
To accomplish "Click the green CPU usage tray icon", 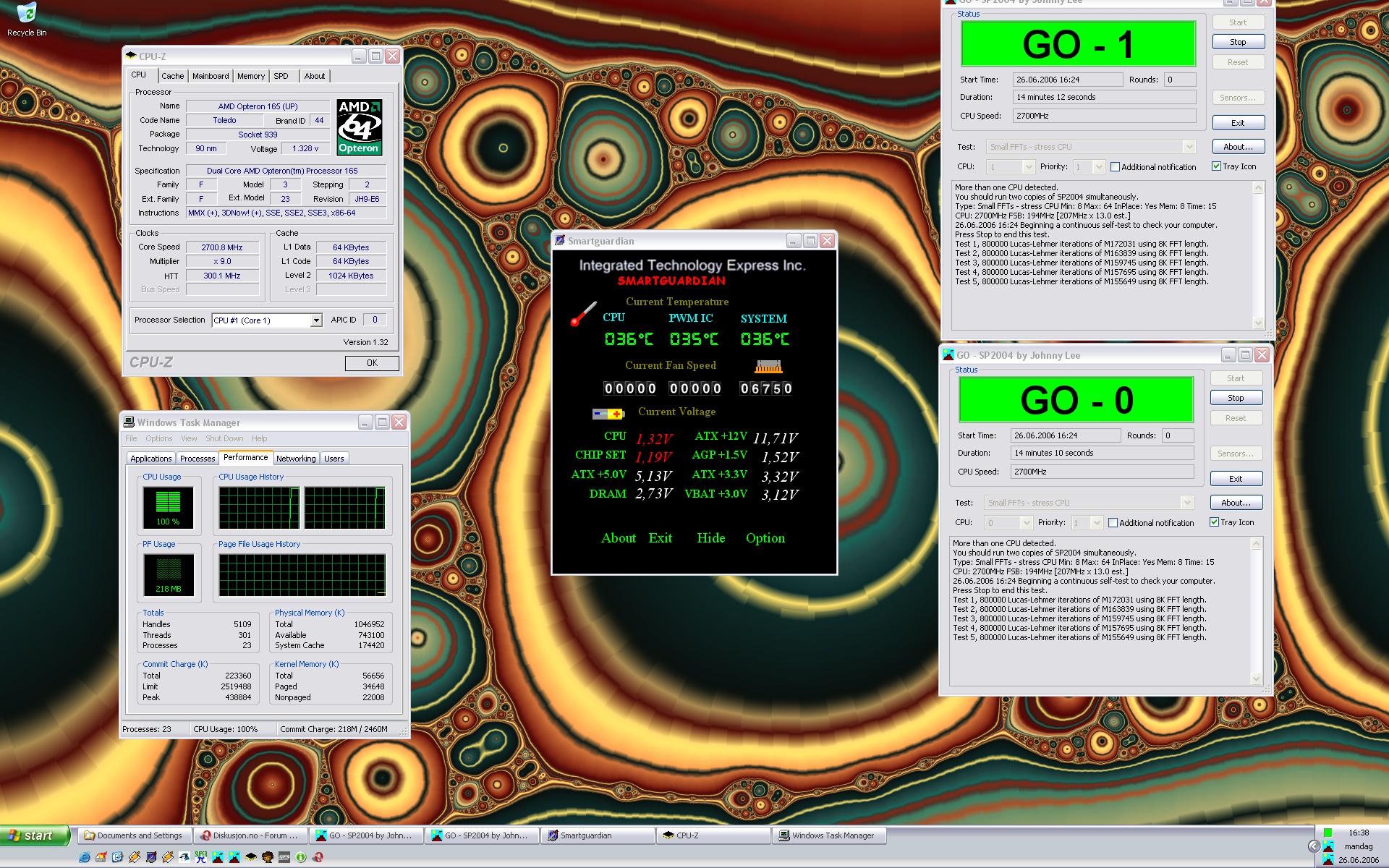I will (1328, 832).
